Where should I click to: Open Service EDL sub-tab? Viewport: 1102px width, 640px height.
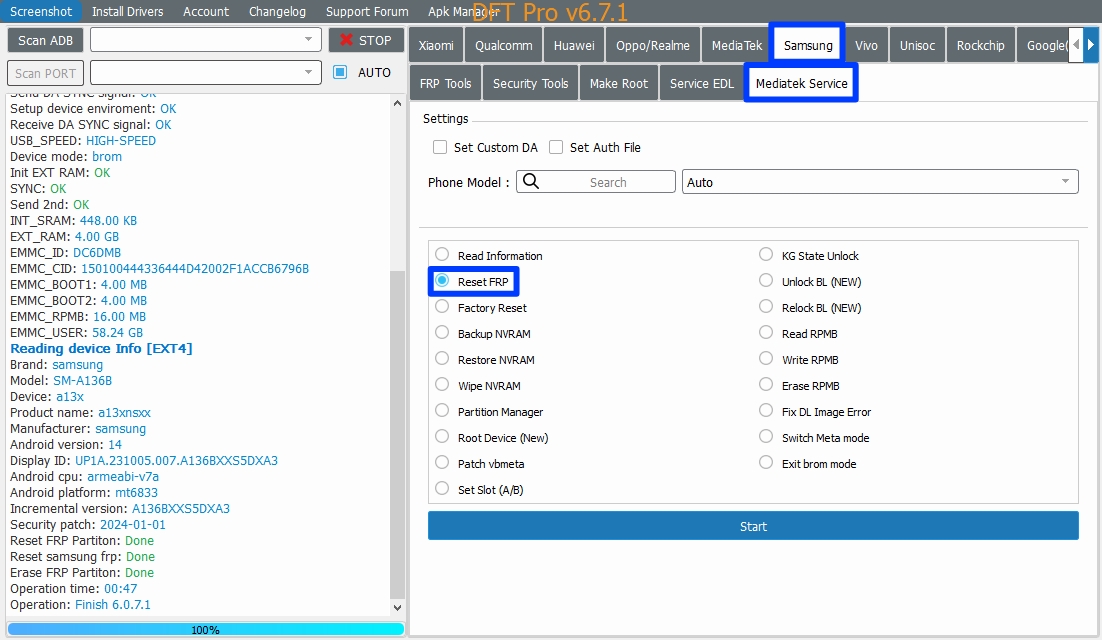click(x=701, y=84)
